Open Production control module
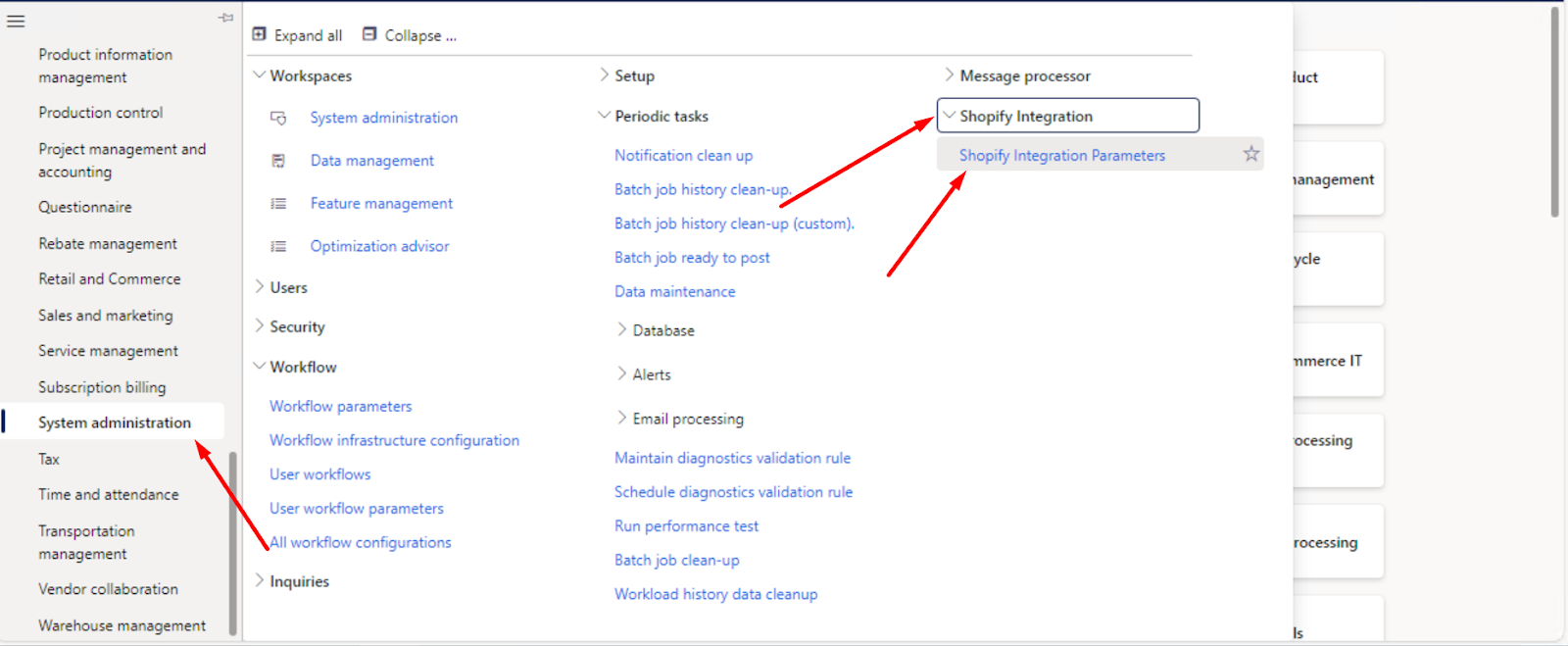Screen dimensions: 1568x646 coord(101,113)
